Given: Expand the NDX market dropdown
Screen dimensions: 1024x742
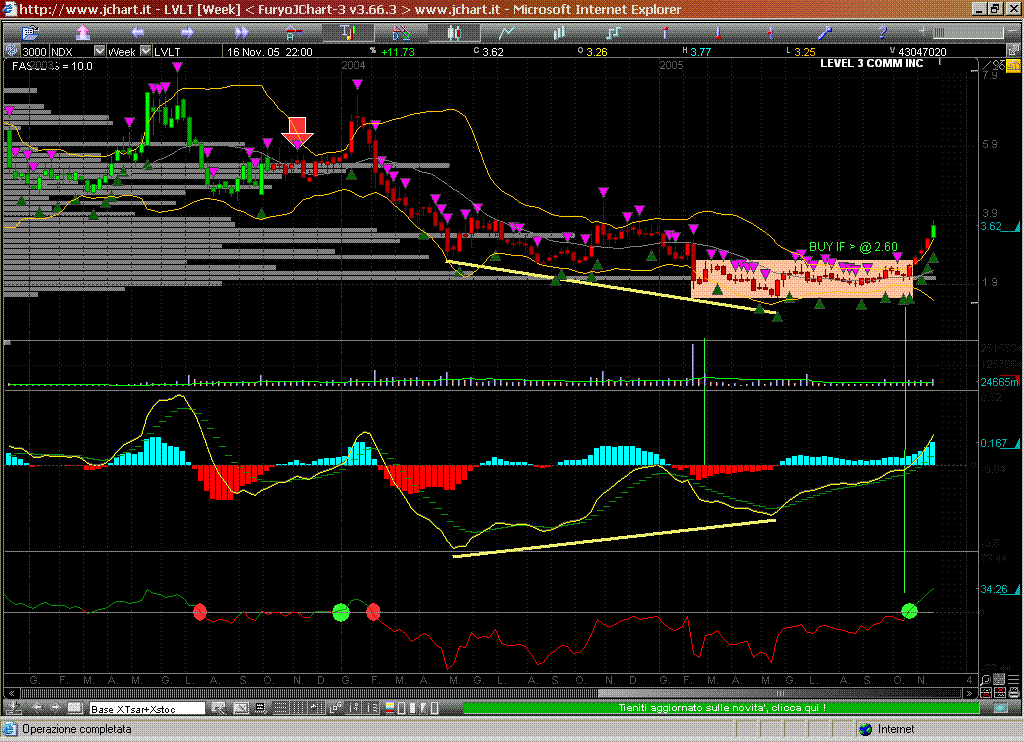Looking at the screenshot, I should [x=99, y=51].
